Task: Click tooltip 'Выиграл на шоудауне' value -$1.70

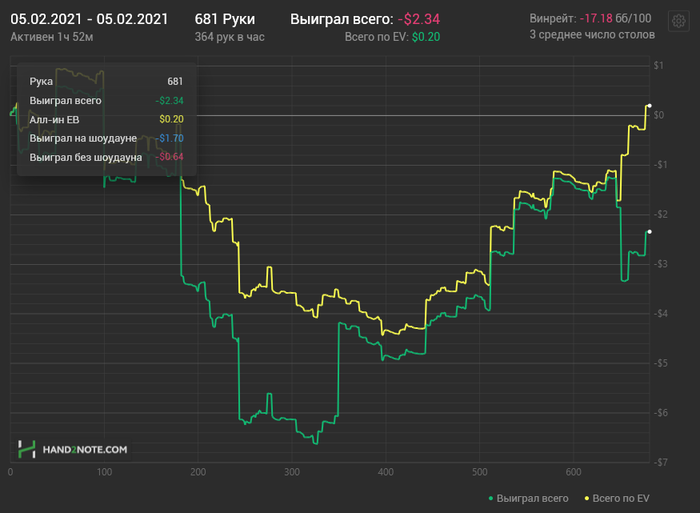Action: click(170, 138)
